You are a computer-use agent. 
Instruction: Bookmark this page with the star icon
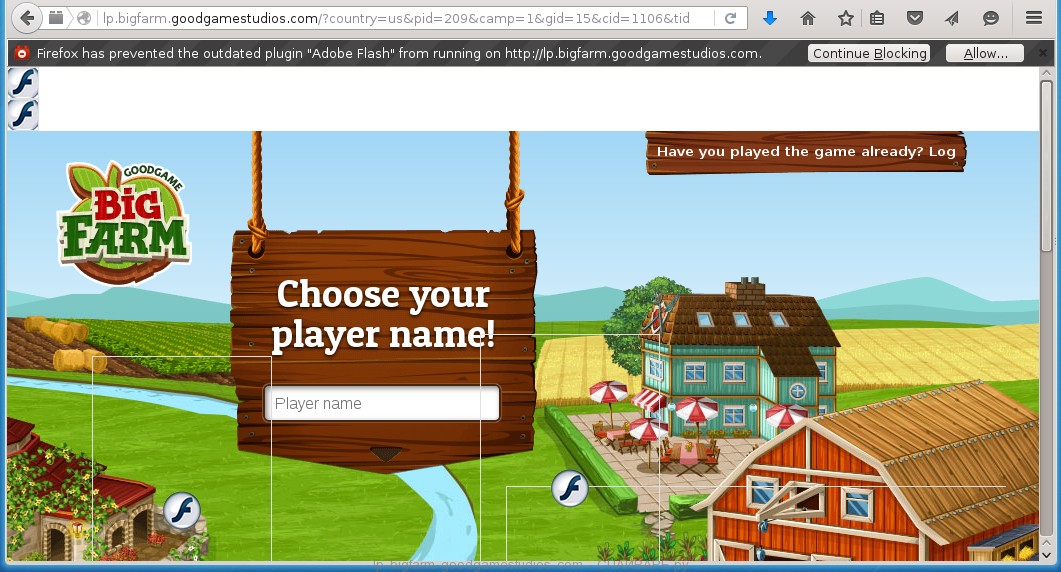[845, 18]
